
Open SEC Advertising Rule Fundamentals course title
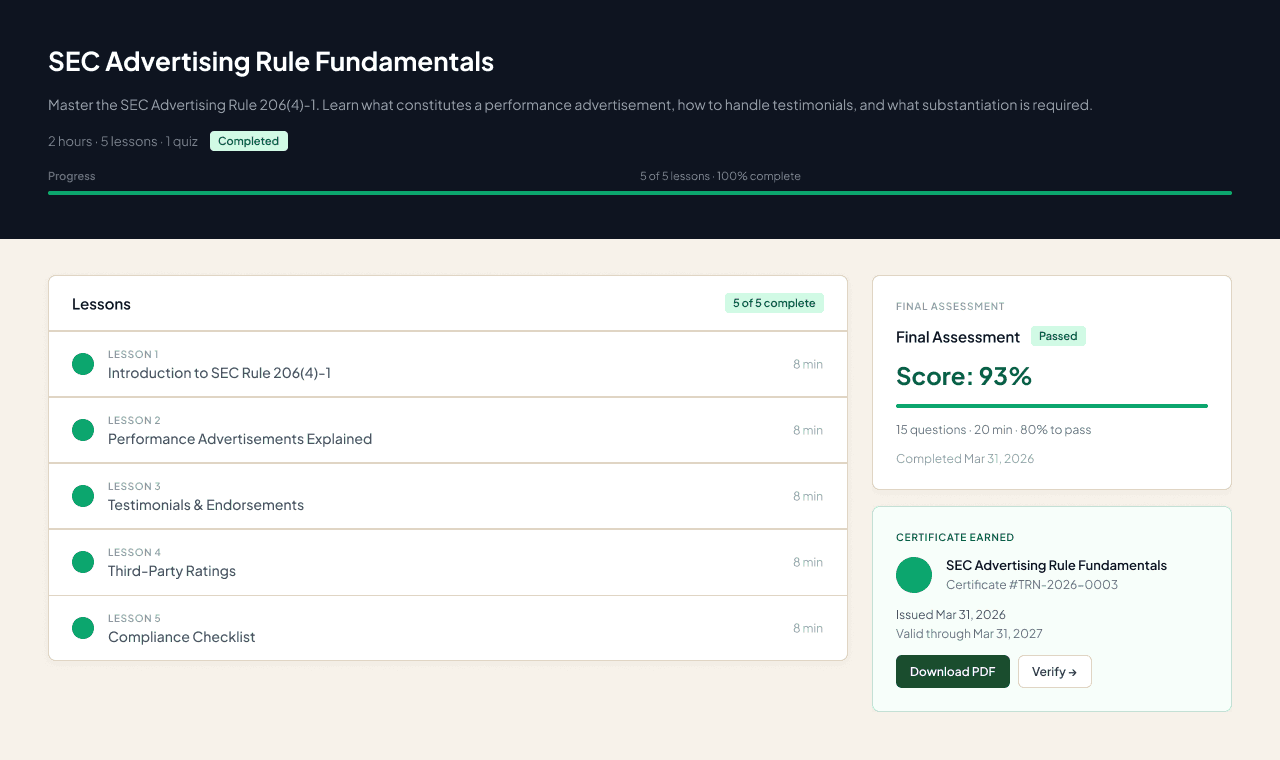pos(271,61)
